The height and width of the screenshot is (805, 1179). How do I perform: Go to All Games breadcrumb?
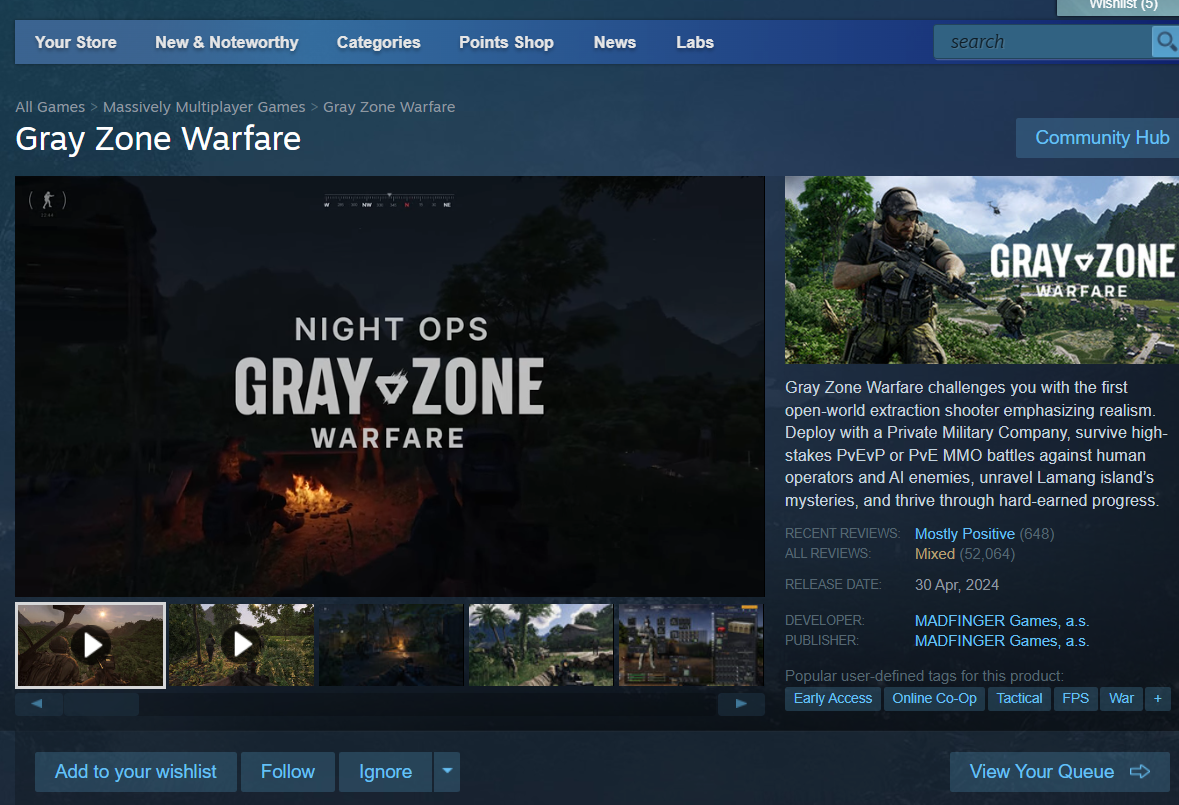[x=50, y=107]
